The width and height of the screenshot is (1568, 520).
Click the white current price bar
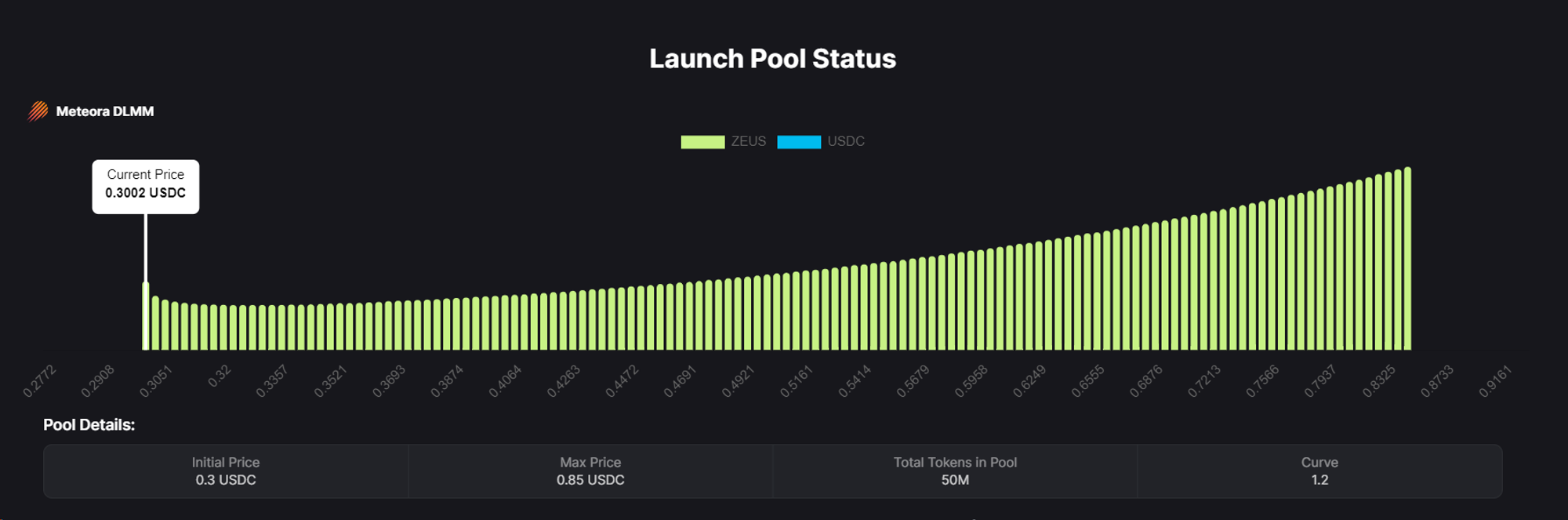146,315
